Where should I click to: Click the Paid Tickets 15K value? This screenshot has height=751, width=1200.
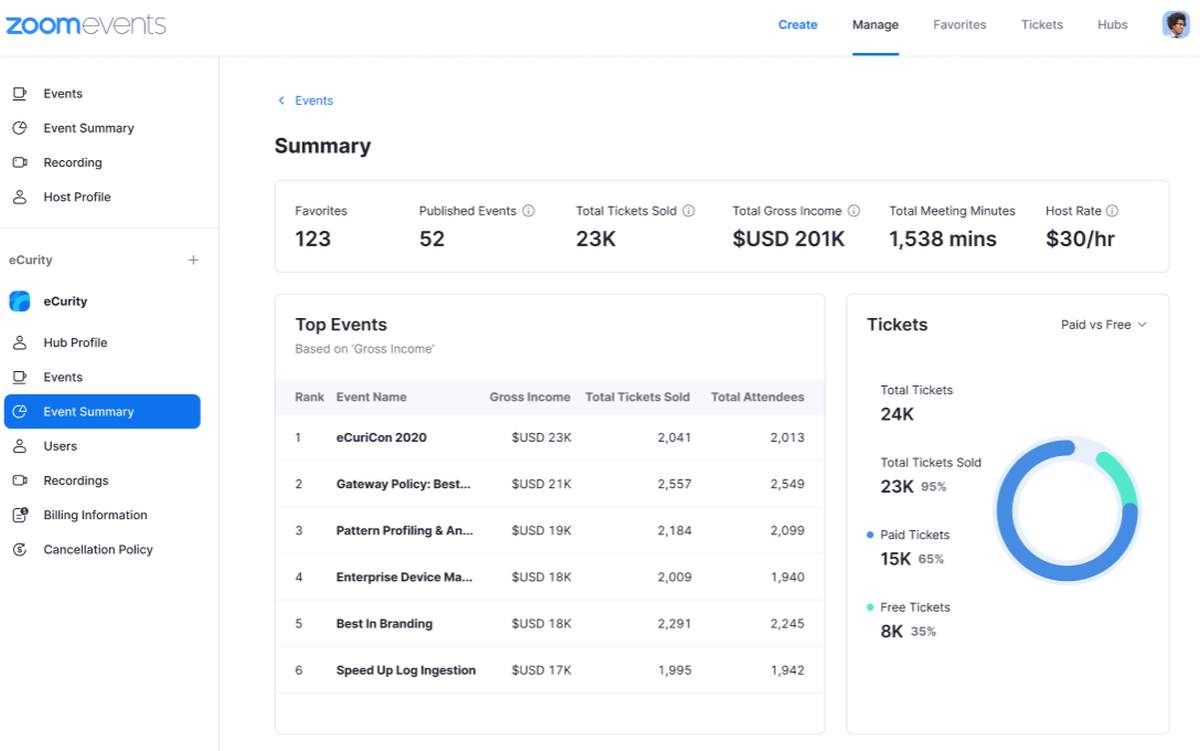895,559
